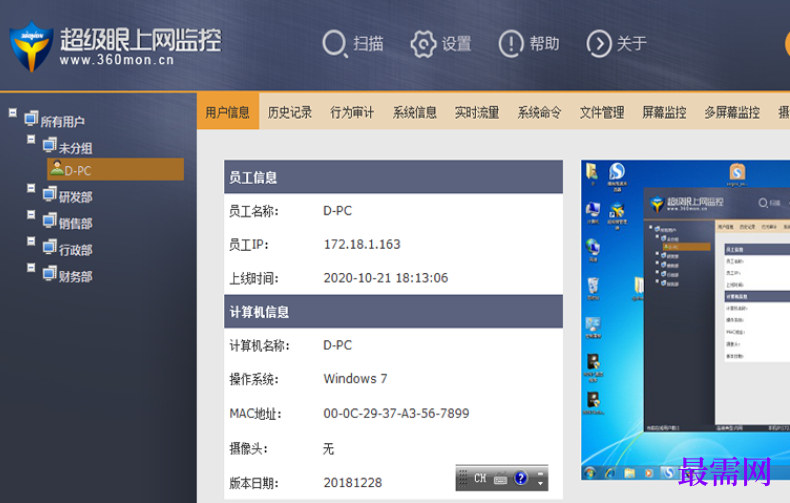Click media player icon in preview taskbar

(648, 473)
